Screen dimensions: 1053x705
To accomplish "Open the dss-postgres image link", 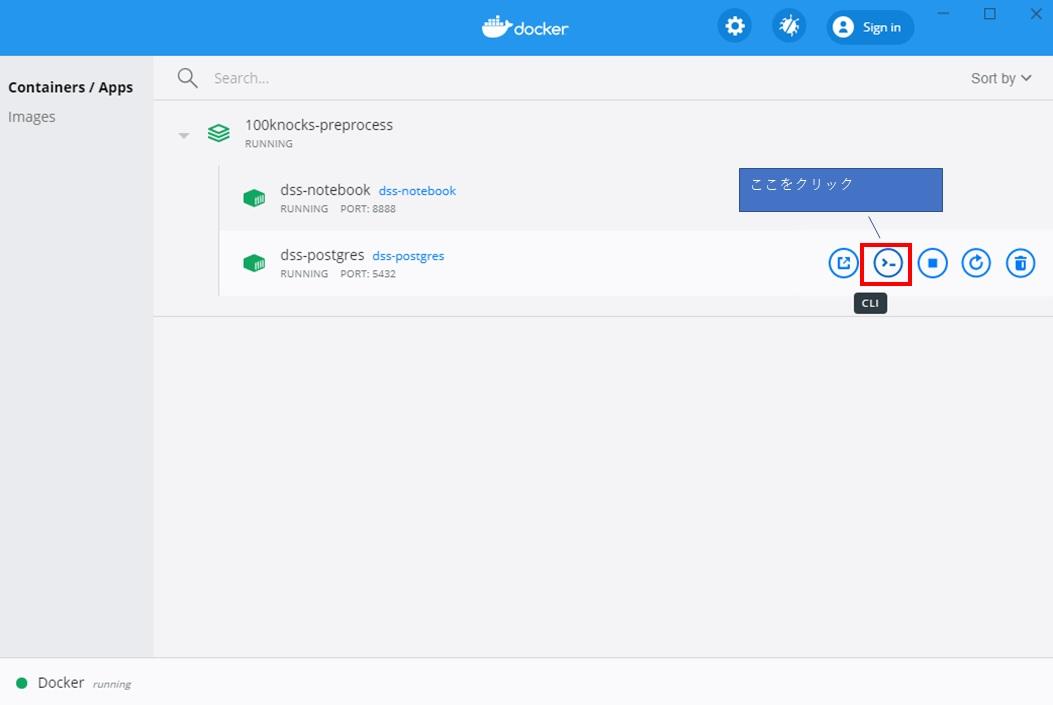I will click(x=408, y=256).
